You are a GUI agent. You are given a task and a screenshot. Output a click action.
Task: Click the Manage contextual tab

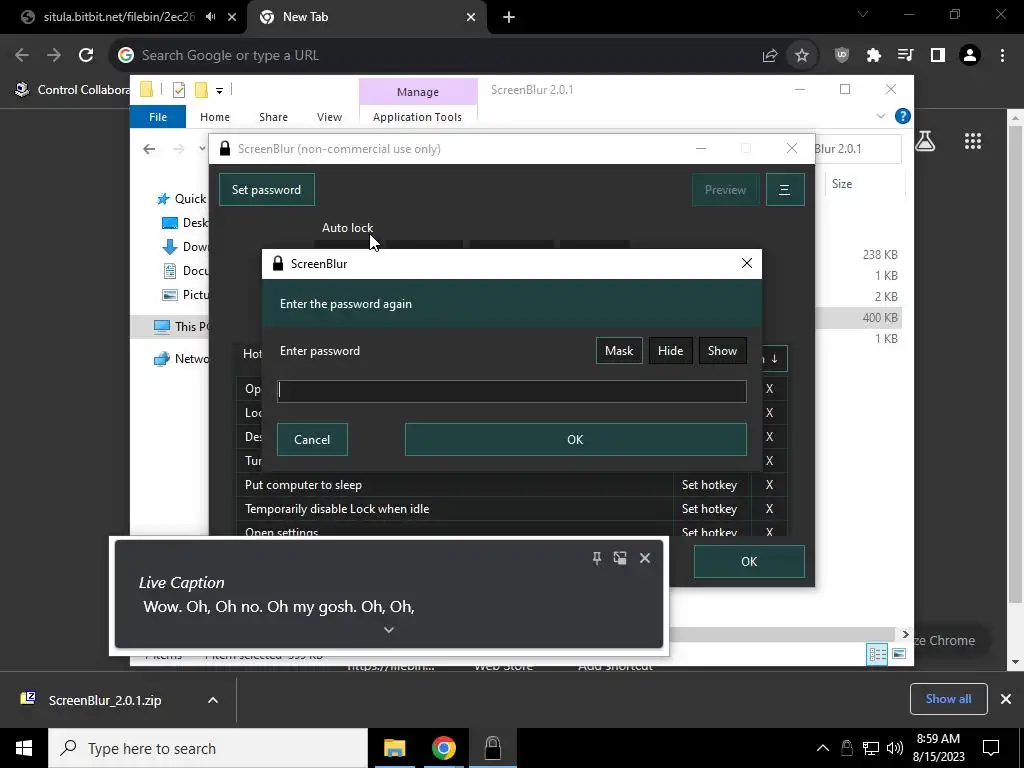click(x=417, y=92)
